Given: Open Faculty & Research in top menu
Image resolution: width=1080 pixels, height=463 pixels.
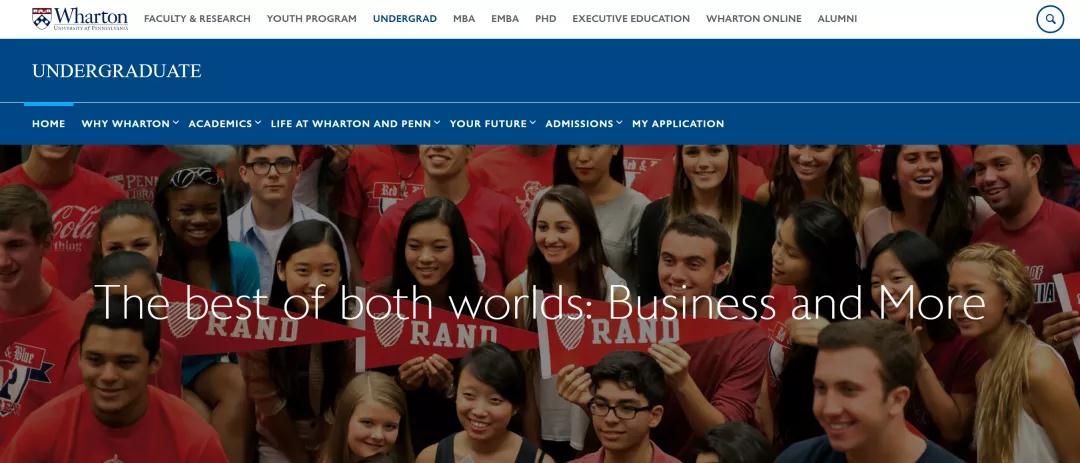Looking at the screenshot, I should coord(197,19).
